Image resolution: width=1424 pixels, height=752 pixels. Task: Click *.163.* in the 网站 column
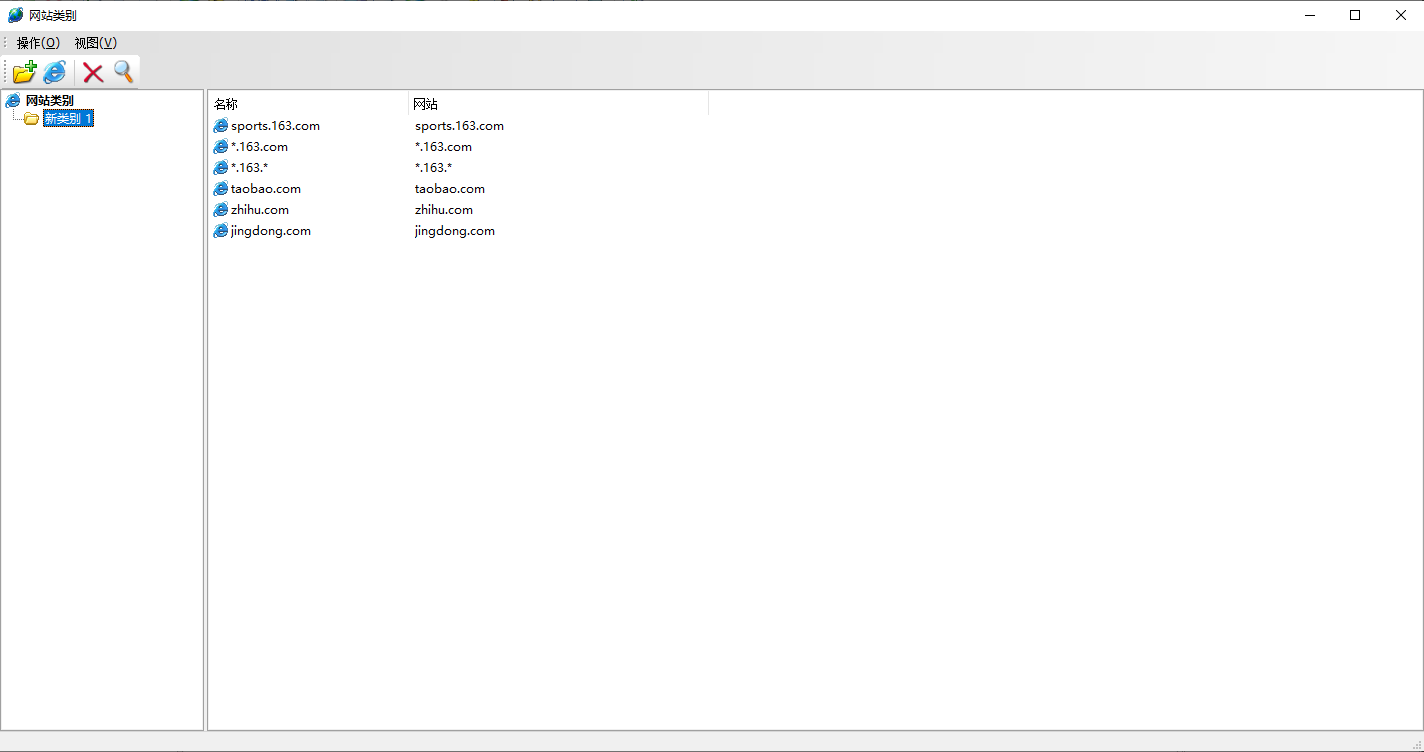pos(433,168)
